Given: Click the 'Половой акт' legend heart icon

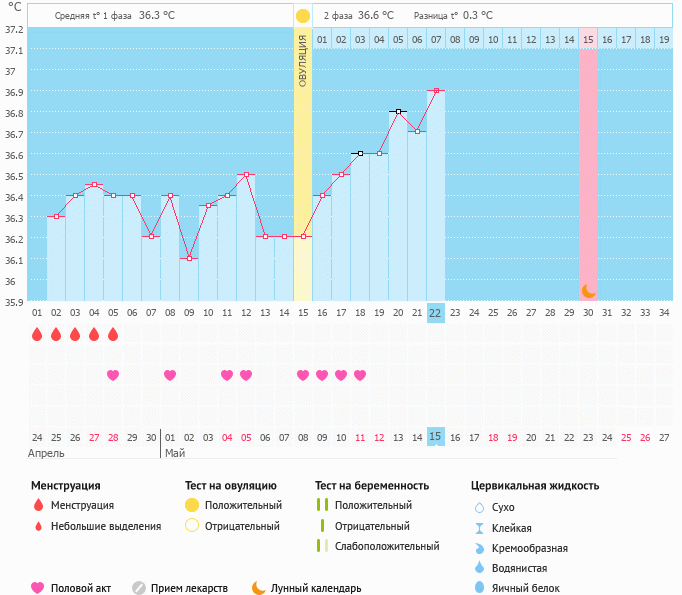Looking at the screenshot, I should click(38, 588).
